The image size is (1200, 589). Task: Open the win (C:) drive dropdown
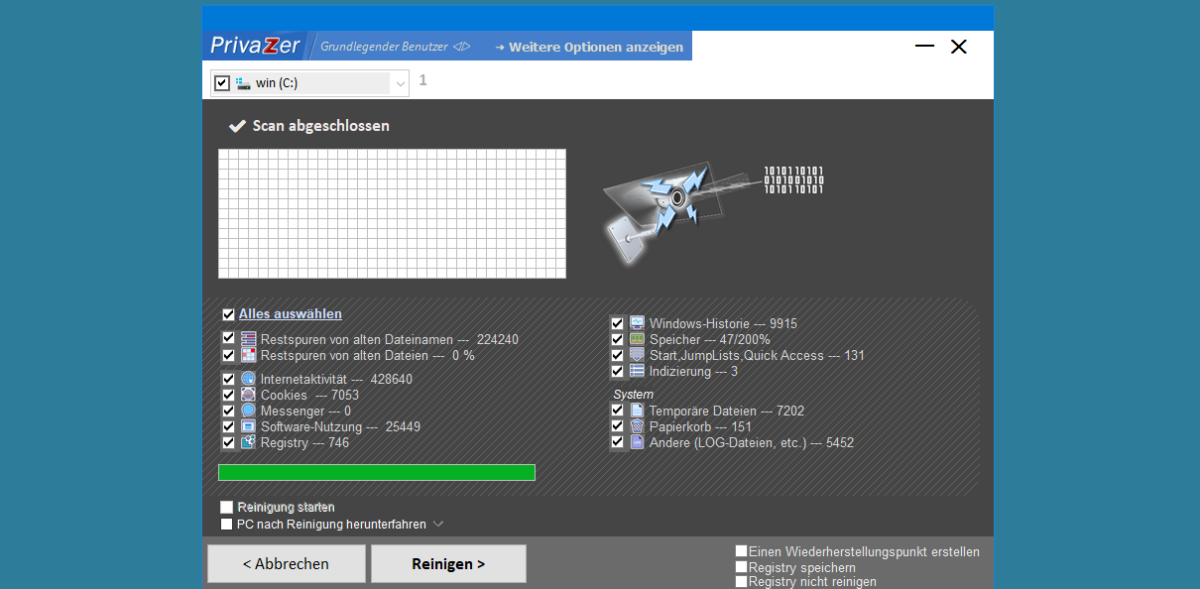tap(401, 83)
